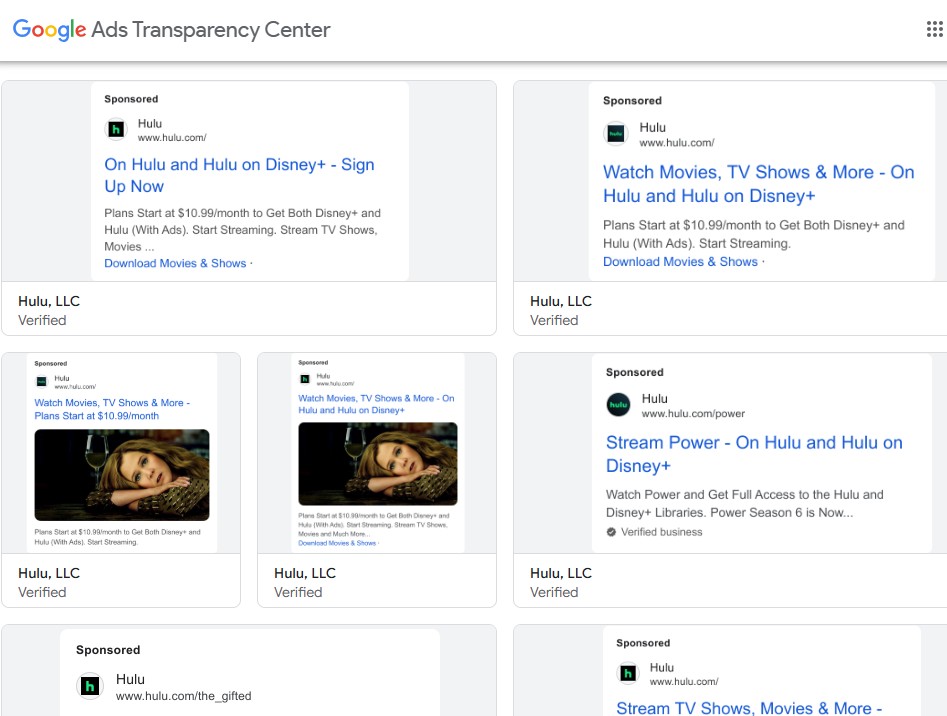Click the 'Sponsored' label in the Stream Power ad
The height and width of the screenshot is (716, 947).
(635, 372)
